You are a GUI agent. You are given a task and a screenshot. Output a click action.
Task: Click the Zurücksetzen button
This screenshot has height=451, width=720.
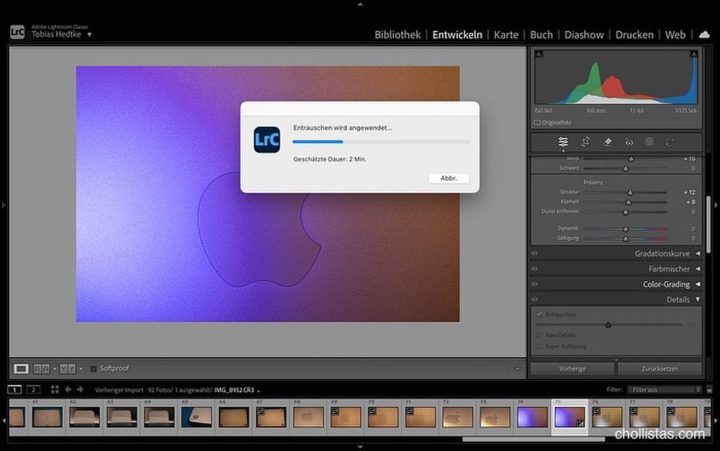click(660, 368)
